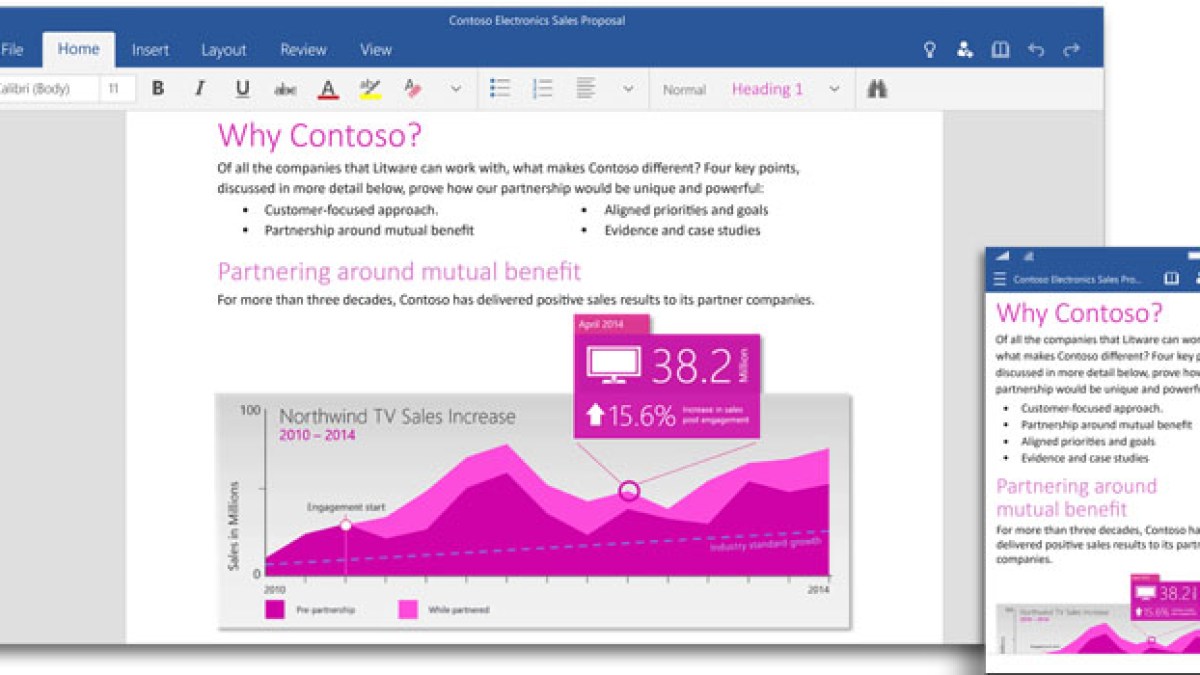Apply strikethrough formatting
Screen dimensions: 1200x675
285,89
